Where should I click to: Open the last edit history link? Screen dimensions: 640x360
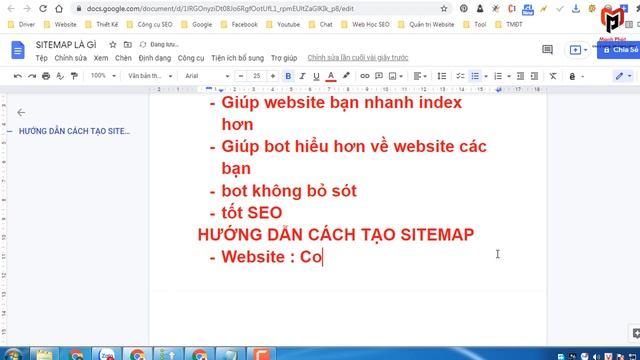358,58
